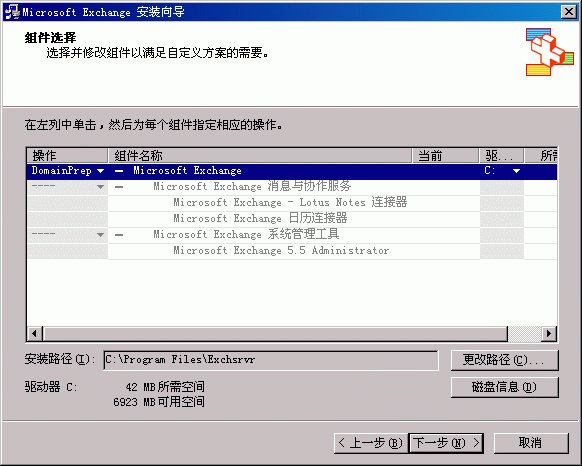Click the 当前 column header
Screen dimensions: 582x466
(445, 156)
